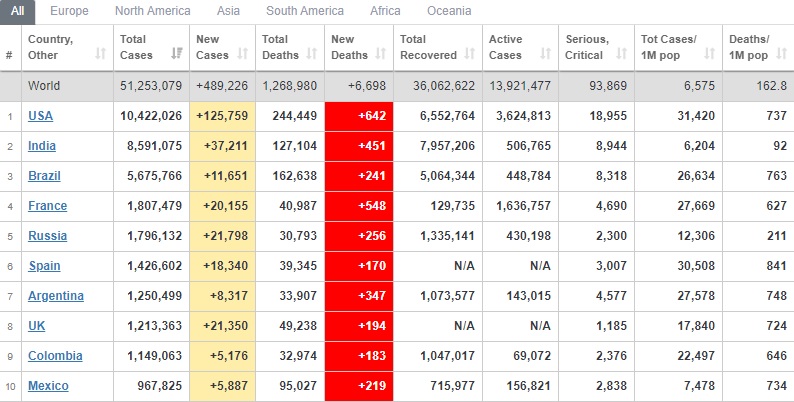This screenshot has height=402, width=794.
Task: Open the Asia region tab
Action: click(229, 11)
